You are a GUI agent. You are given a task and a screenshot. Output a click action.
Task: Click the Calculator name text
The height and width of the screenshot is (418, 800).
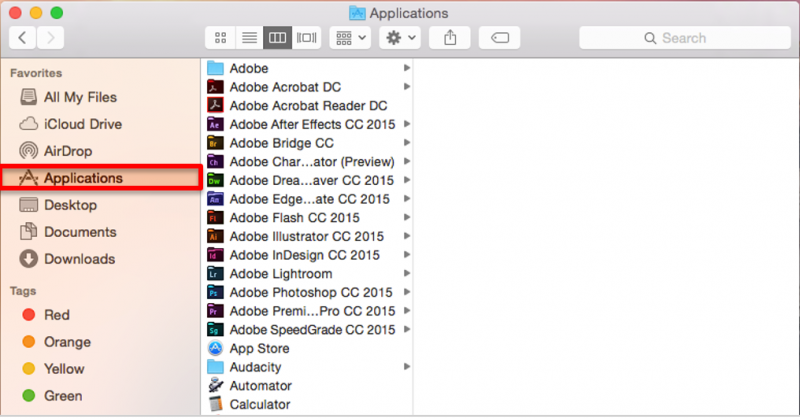pyautogui.click(x=260, y=404)
